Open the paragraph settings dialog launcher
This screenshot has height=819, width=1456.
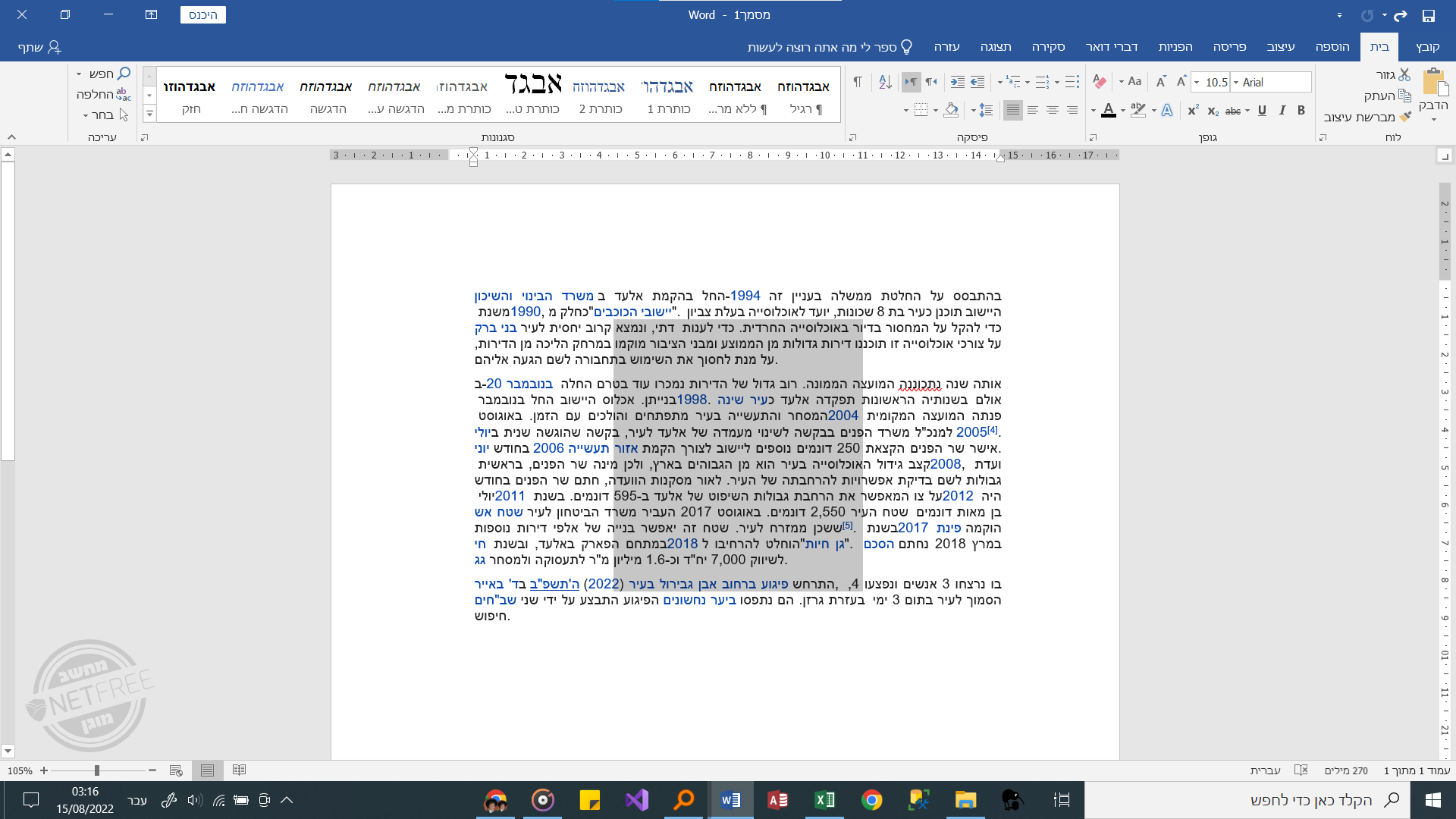pyautogui.click(x=852, y=138)
